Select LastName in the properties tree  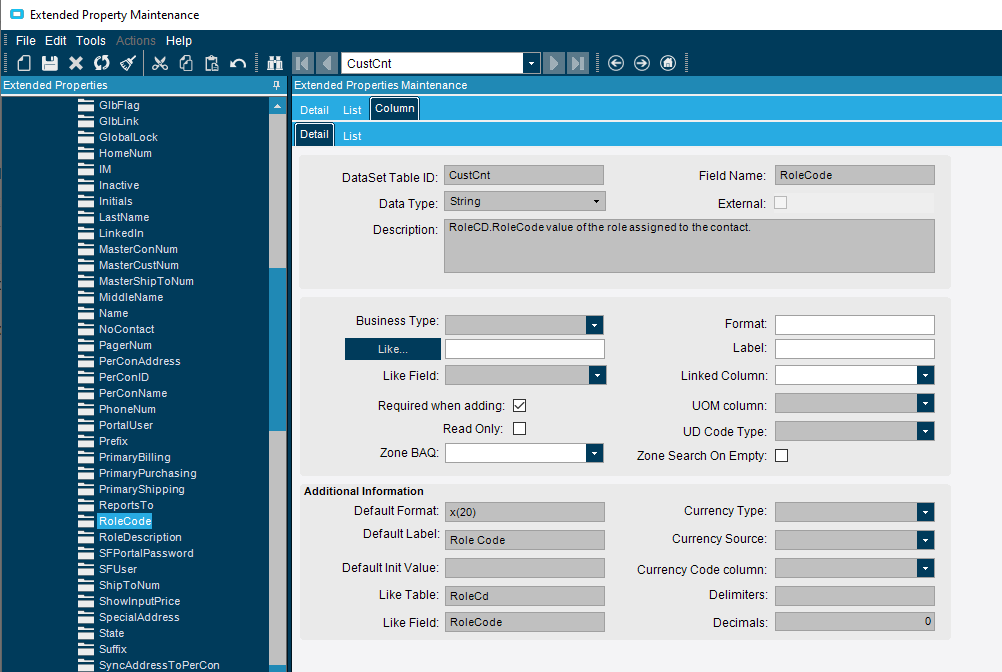coord(124,217)
